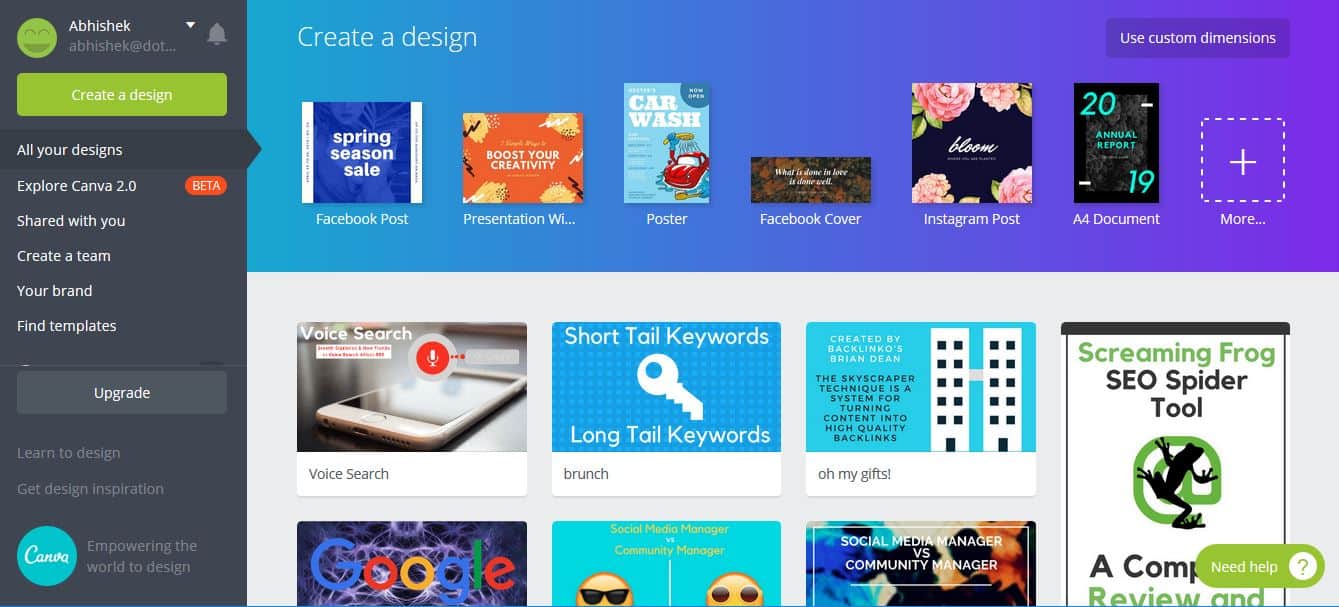Open the notifications bell icon
The width and height of the screenshot is (1339, 607).
pyautogui.click(x=217, y=34)
